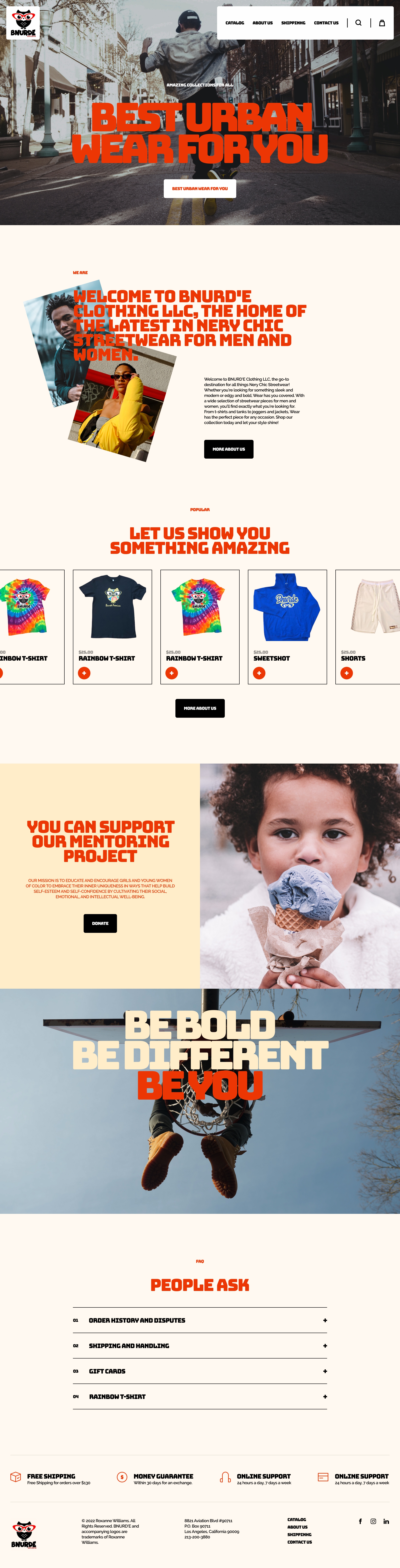Expand the Rainbow T-Shirt FAQ entry

[200, 1397]
